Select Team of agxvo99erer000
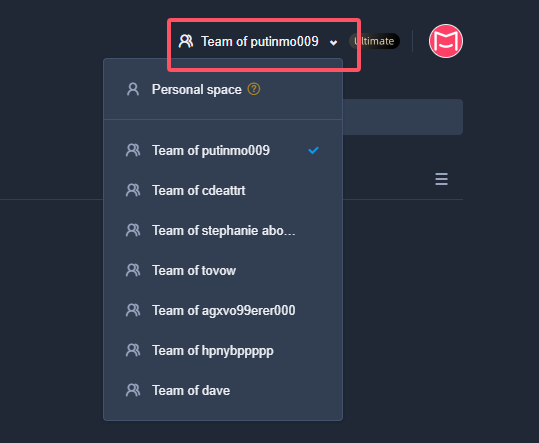Screen dimensions: 539x443 [x=223, y=310]
